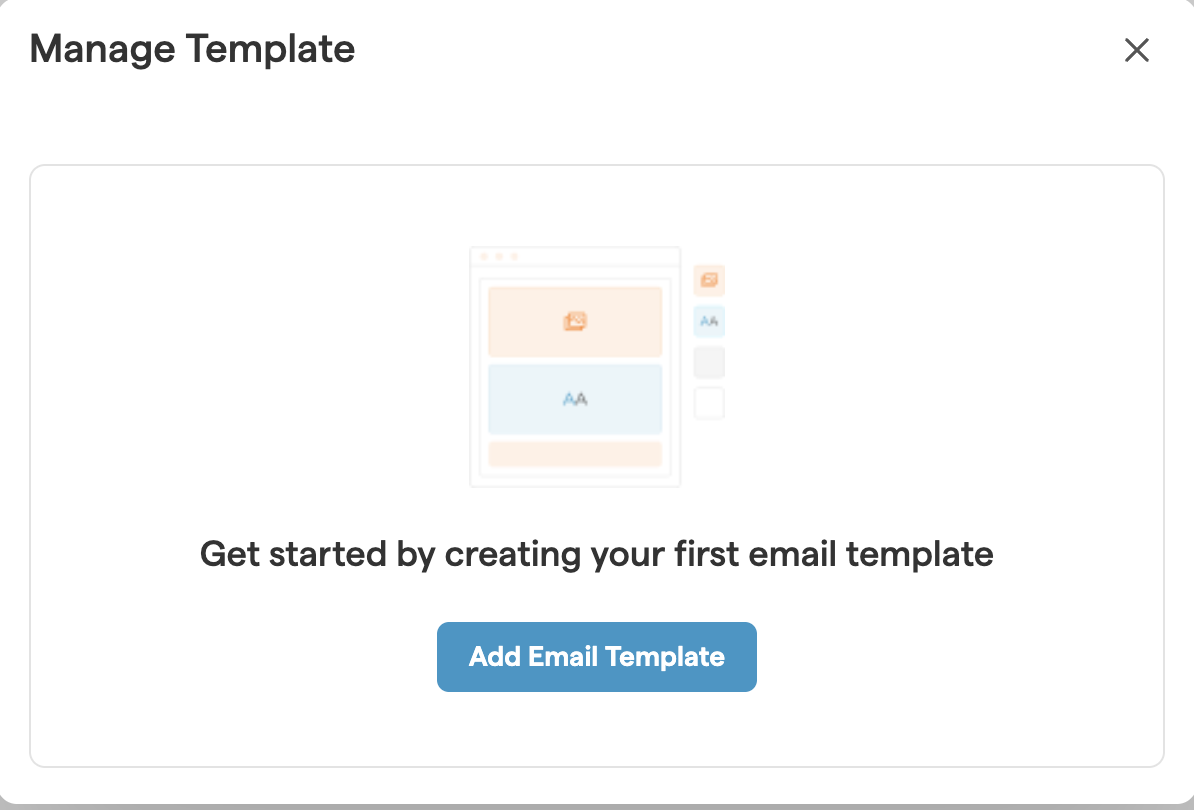Image resolution: width=1194 pixels, height=810 pixels.
Task: Click the word "Add" on the blue button
Action: pos(494,657)
